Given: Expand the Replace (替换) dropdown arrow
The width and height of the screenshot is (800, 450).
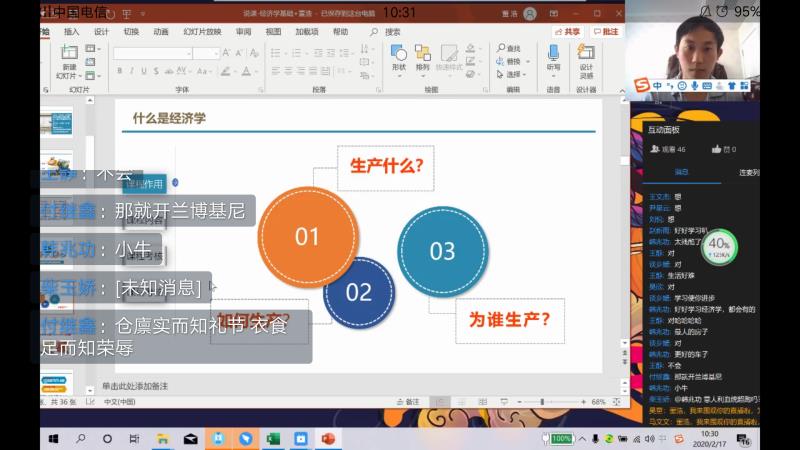Looking at the screenshot, I should (527, 61).
